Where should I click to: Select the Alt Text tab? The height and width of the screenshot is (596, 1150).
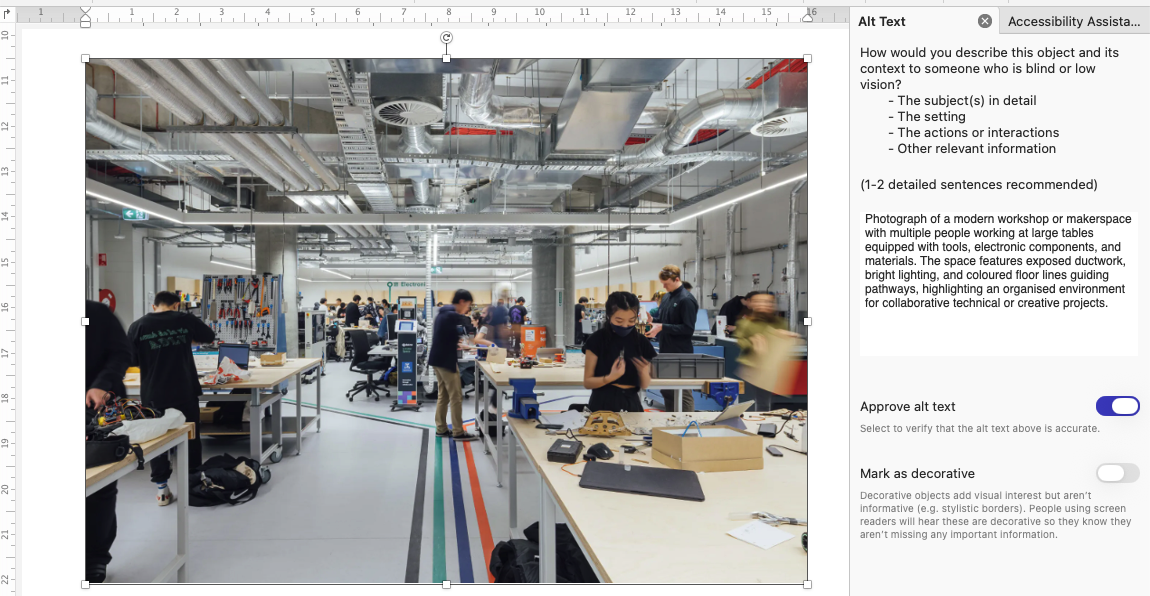(882, 21)
